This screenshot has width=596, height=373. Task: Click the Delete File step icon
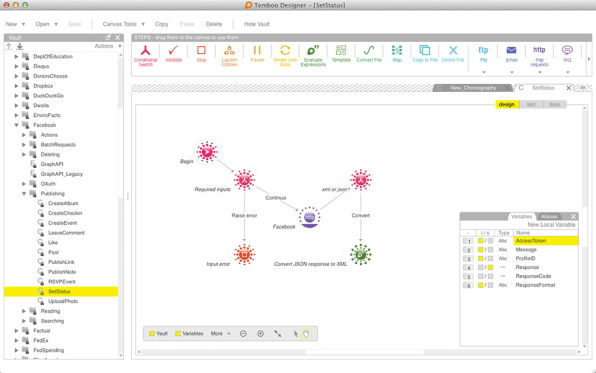click(x=453, y=50)
